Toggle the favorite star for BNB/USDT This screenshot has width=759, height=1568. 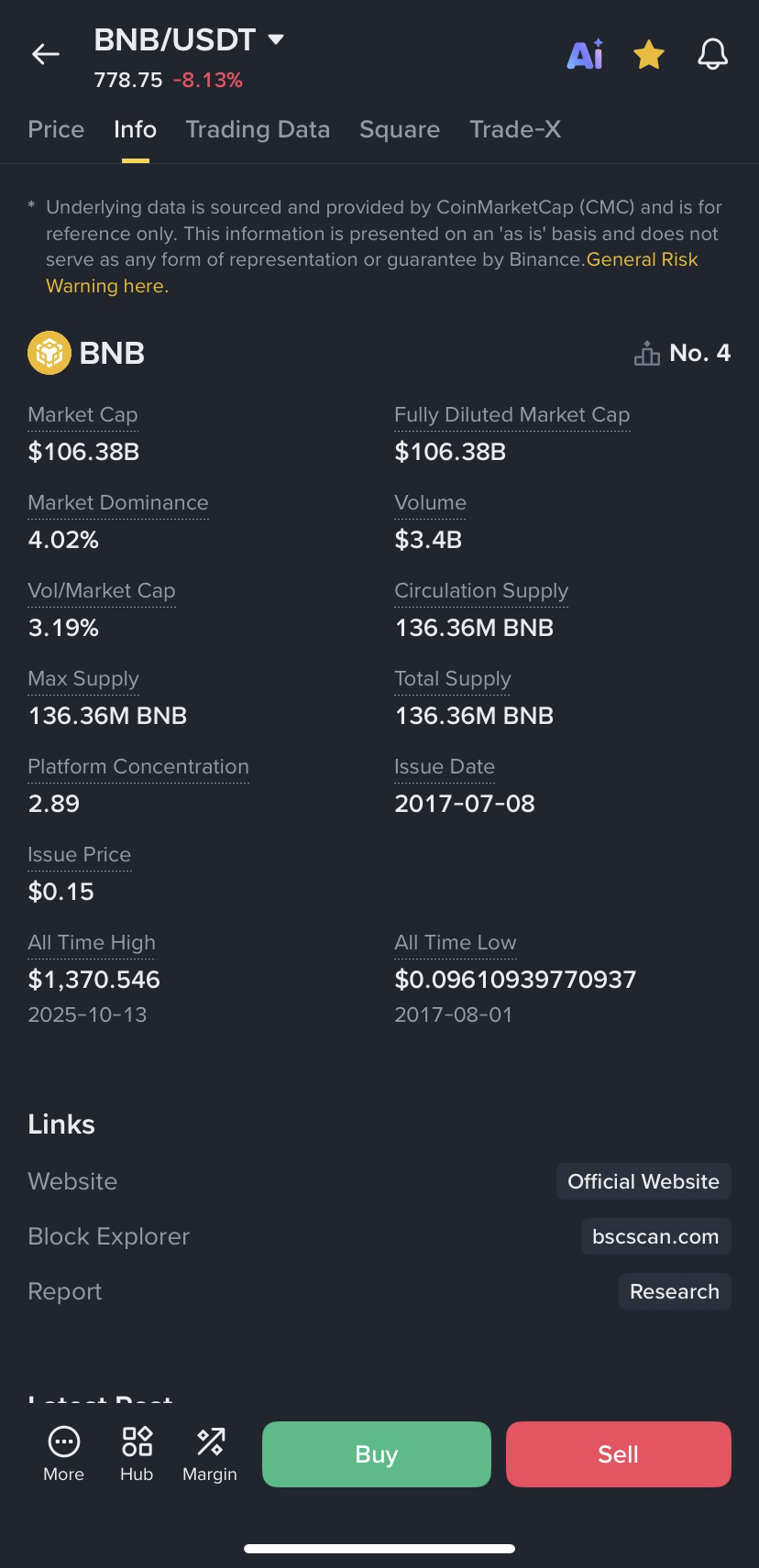649,55
